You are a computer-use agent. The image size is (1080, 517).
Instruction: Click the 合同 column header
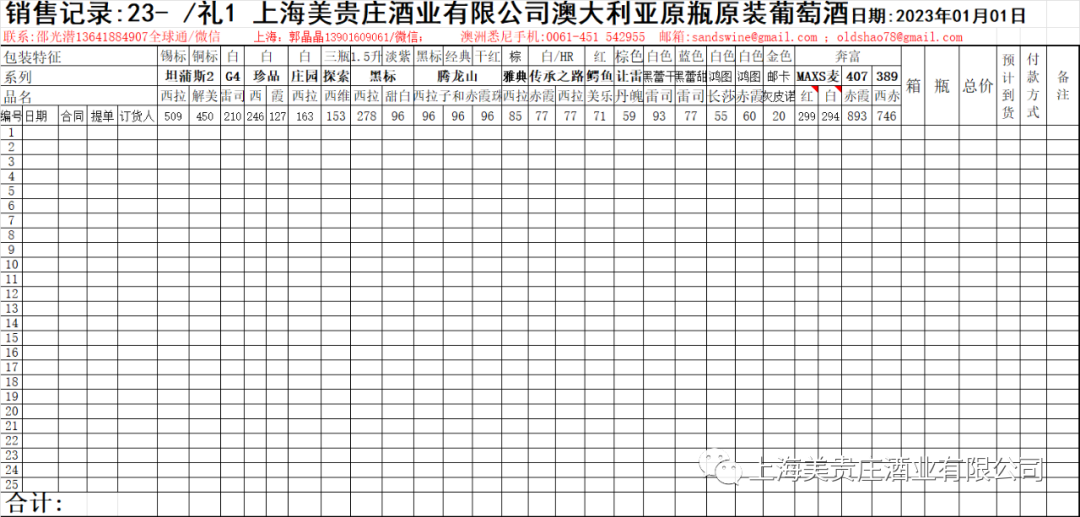72,116
